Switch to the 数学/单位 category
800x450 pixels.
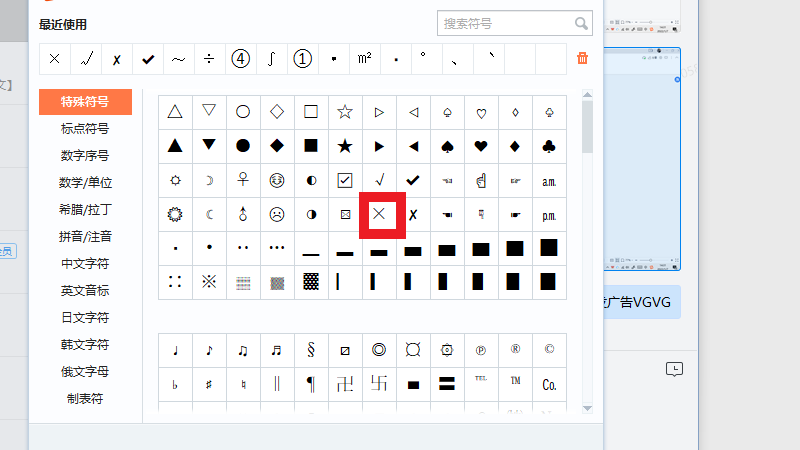coord(85,183)
